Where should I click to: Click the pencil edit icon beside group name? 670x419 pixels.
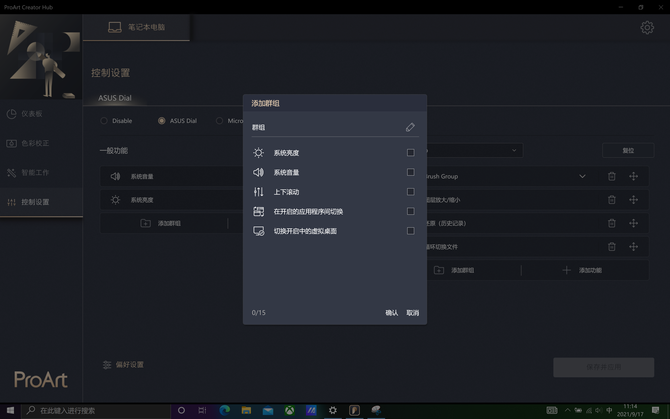(x=410, y=127)
